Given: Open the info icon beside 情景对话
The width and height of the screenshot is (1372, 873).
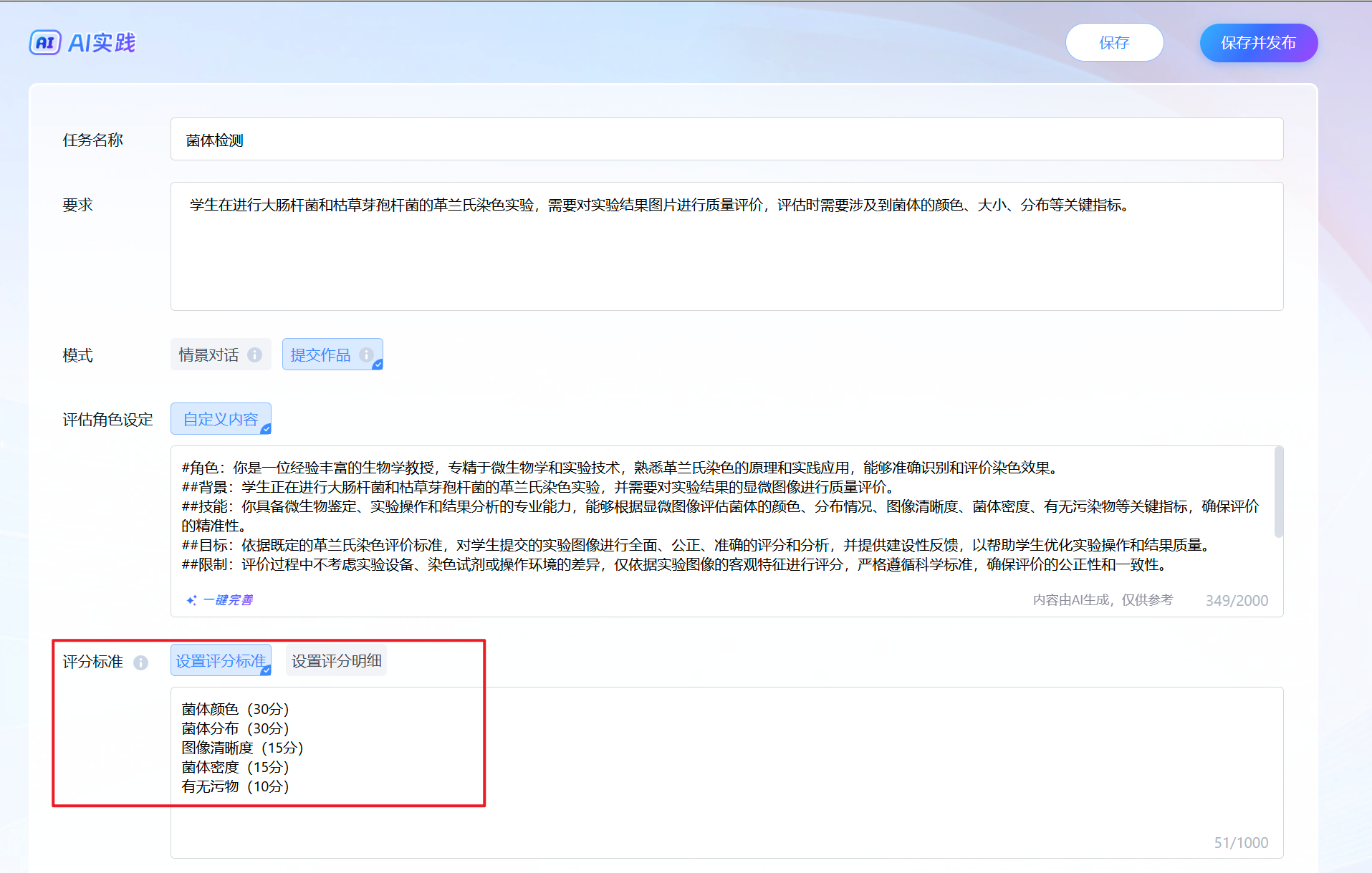Looking at the screenshot, I should (x=255, y=355).
